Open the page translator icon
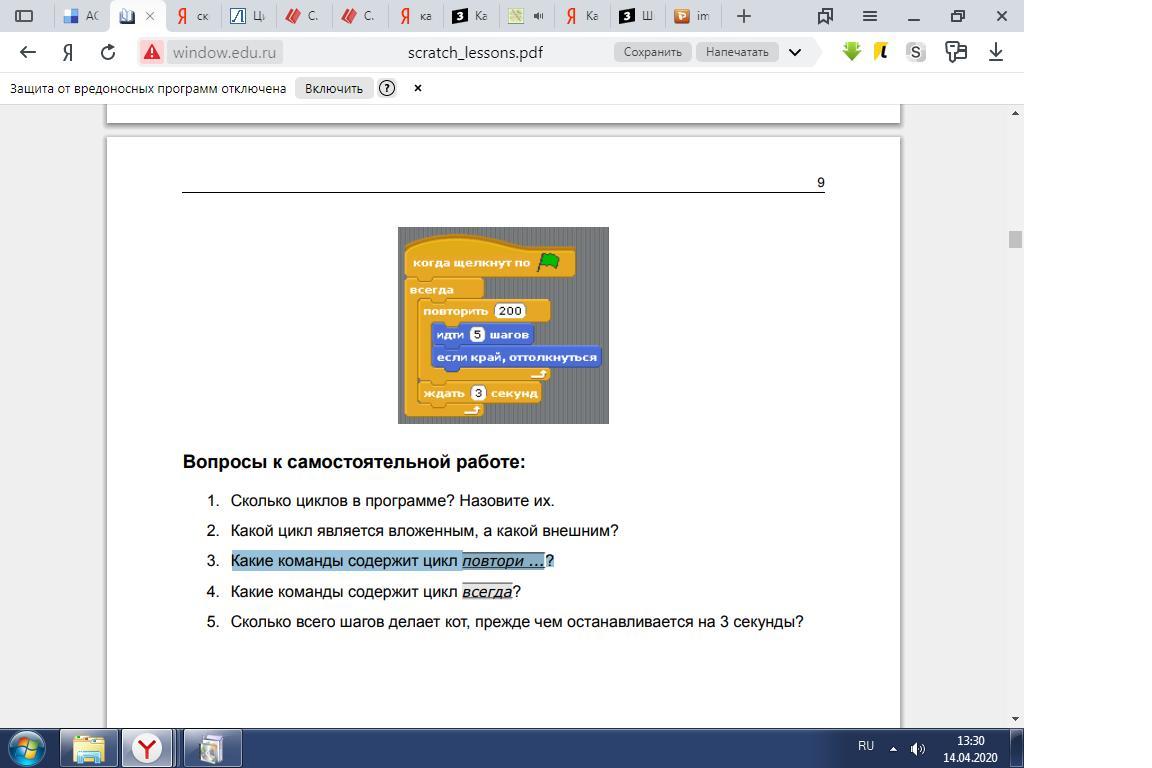 point(956,51)
